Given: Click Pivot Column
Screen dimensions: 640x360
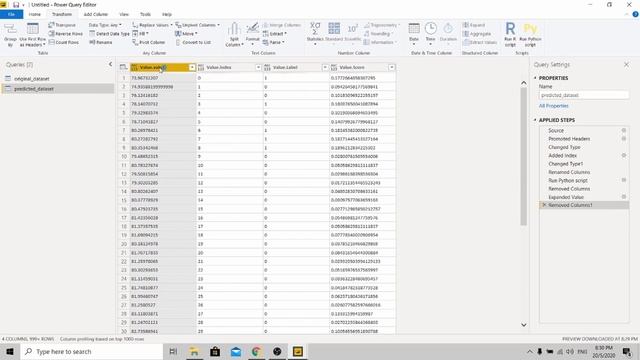Looking at the screenshot, I should click(x=149, y=42).
